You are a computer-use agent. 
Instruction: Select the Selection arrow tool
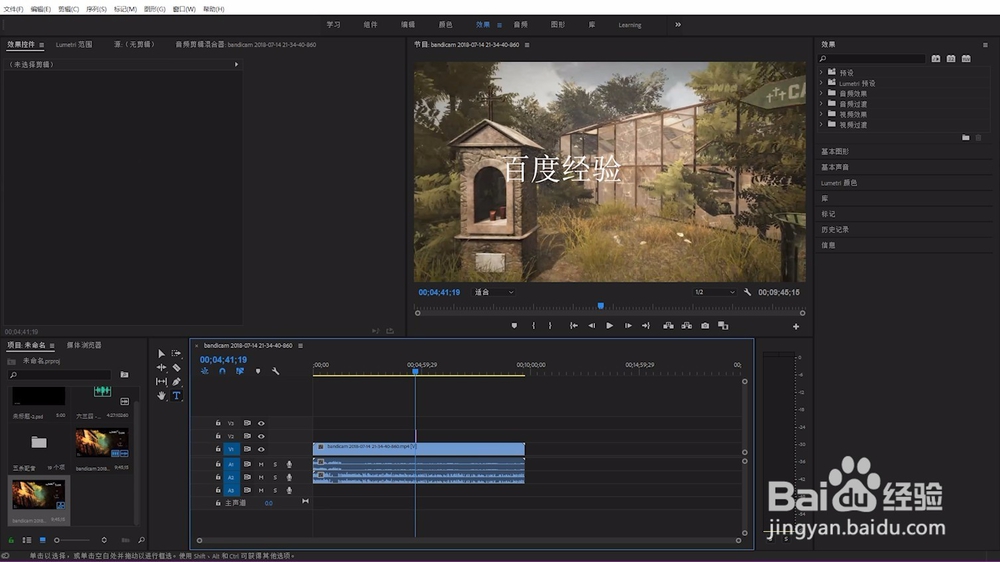click(x=161, y=353)
